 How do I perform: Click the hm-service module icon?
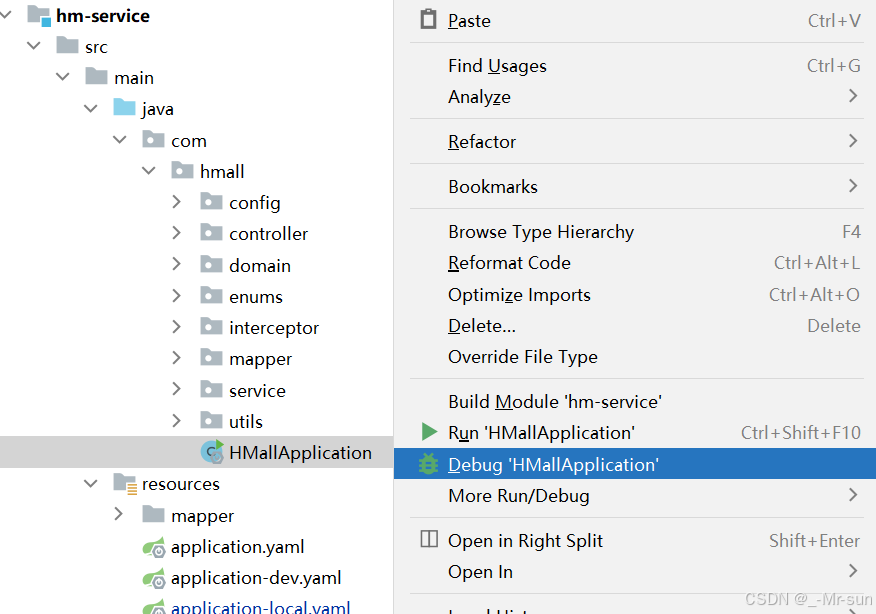38,16
